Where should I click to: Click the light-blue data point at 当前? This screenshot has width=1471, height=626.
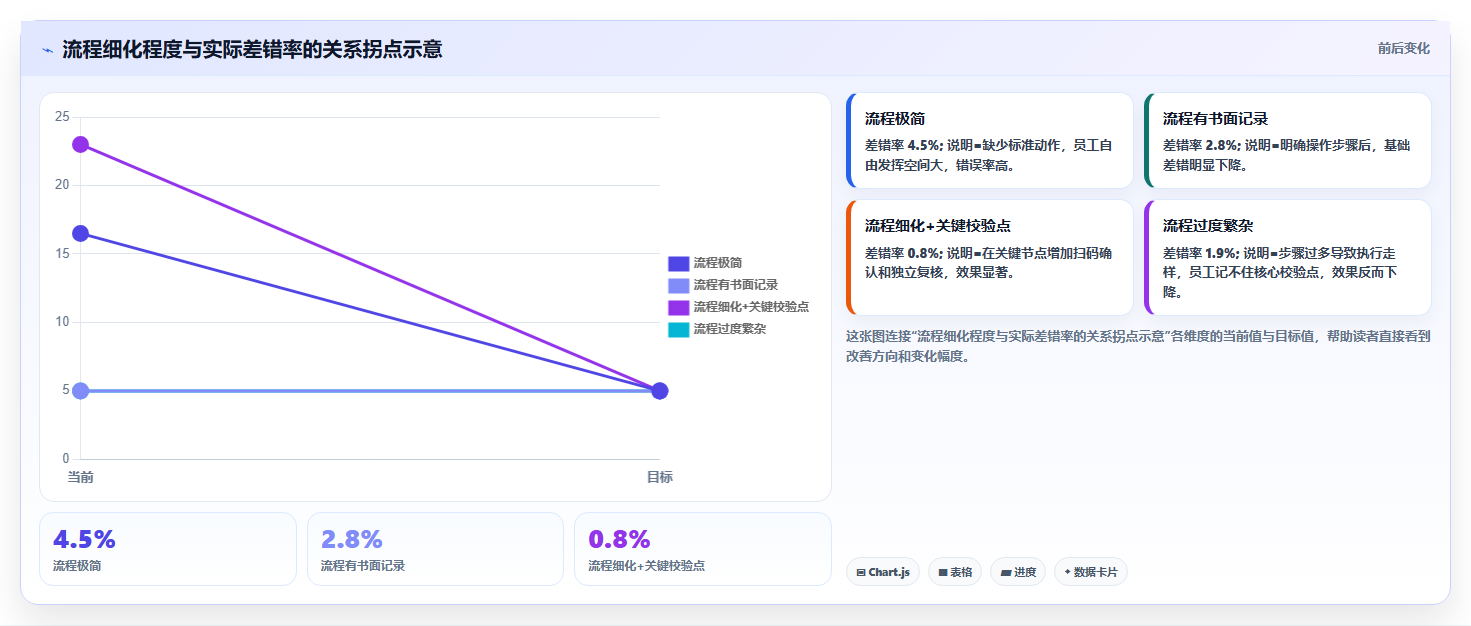[x=80, y=391]
